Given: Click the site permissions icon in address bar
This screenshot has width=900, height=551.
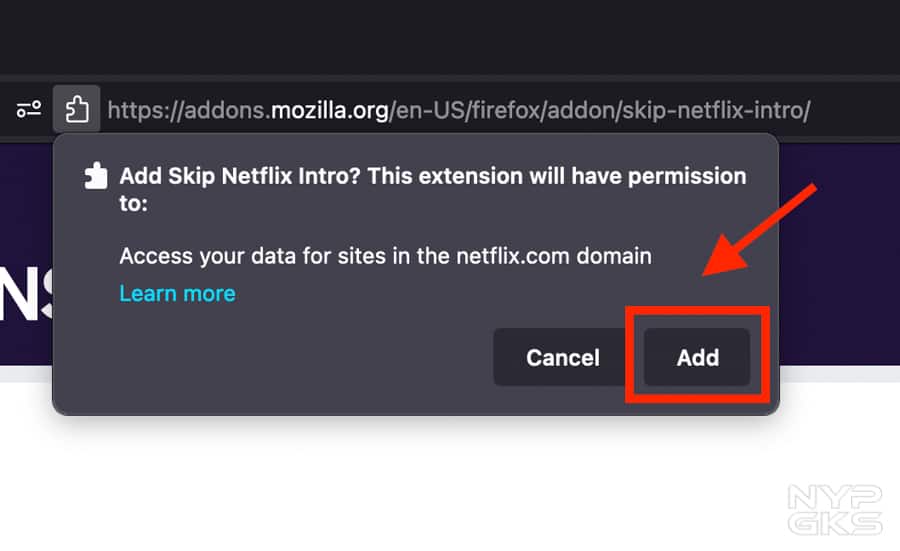Looking at the screenshot, I should tap(29, 109).
